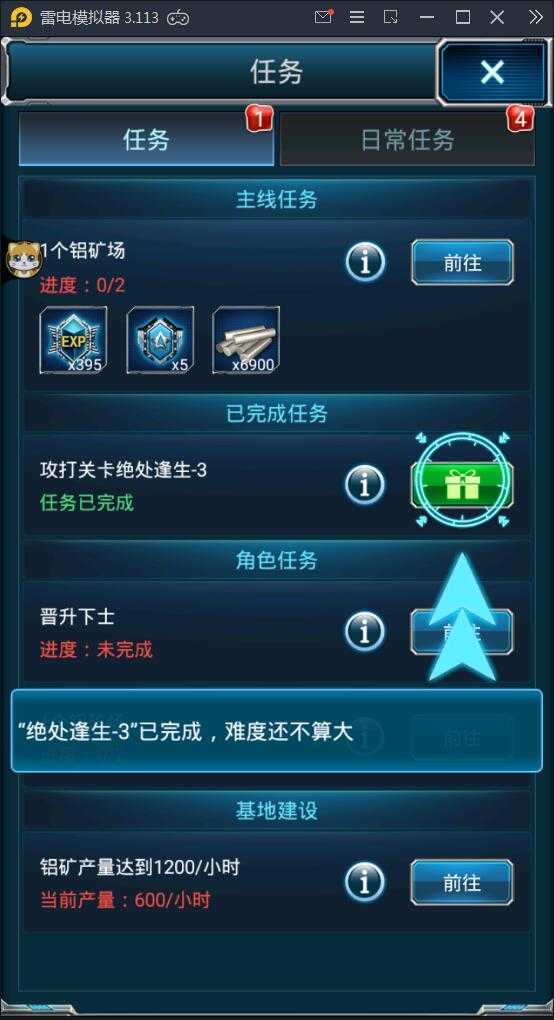Close the 任务 panel with the X button
554x1020 pixels.
point(492,72)
